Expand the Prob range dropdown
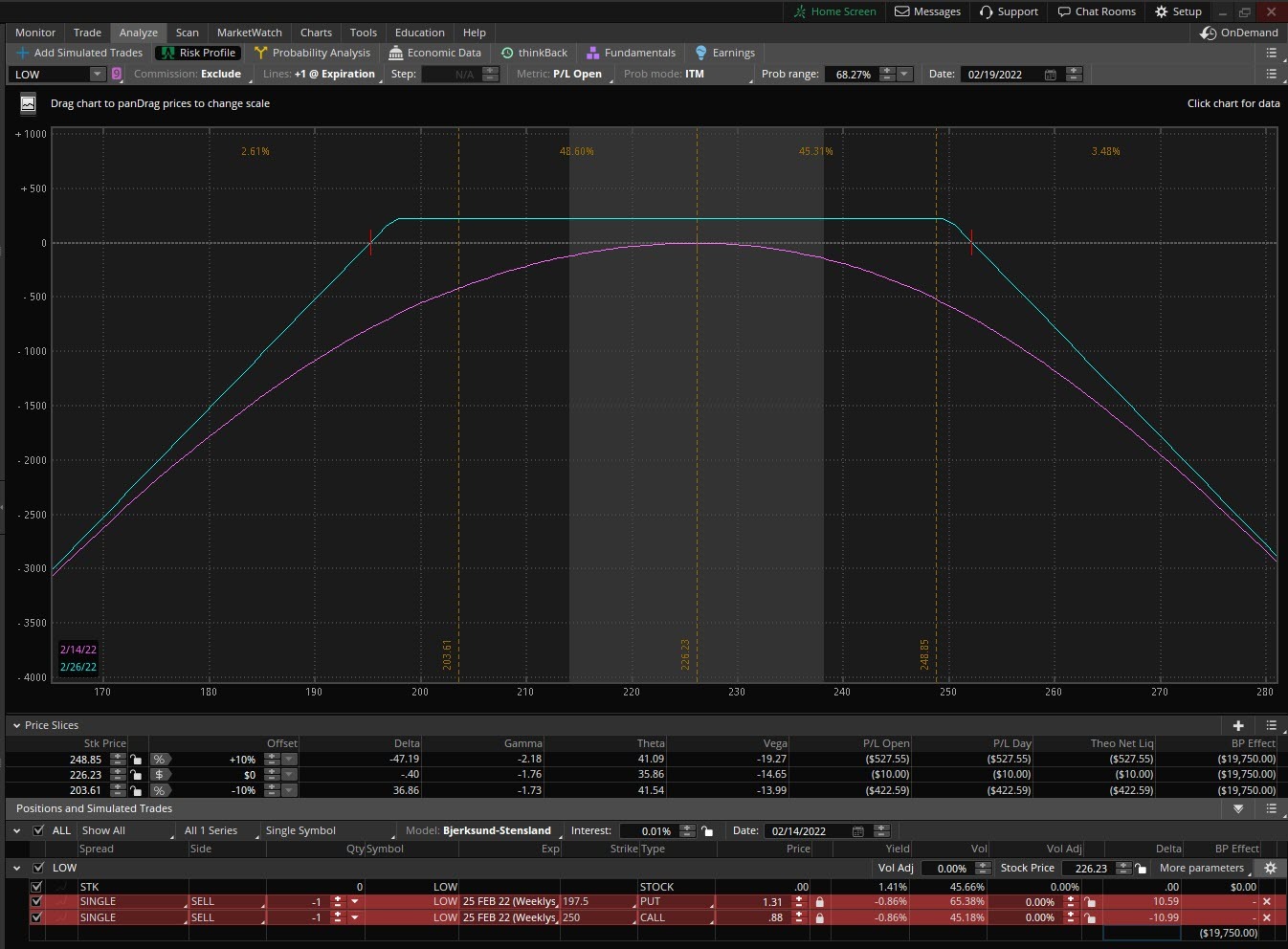 coord(904,75)
